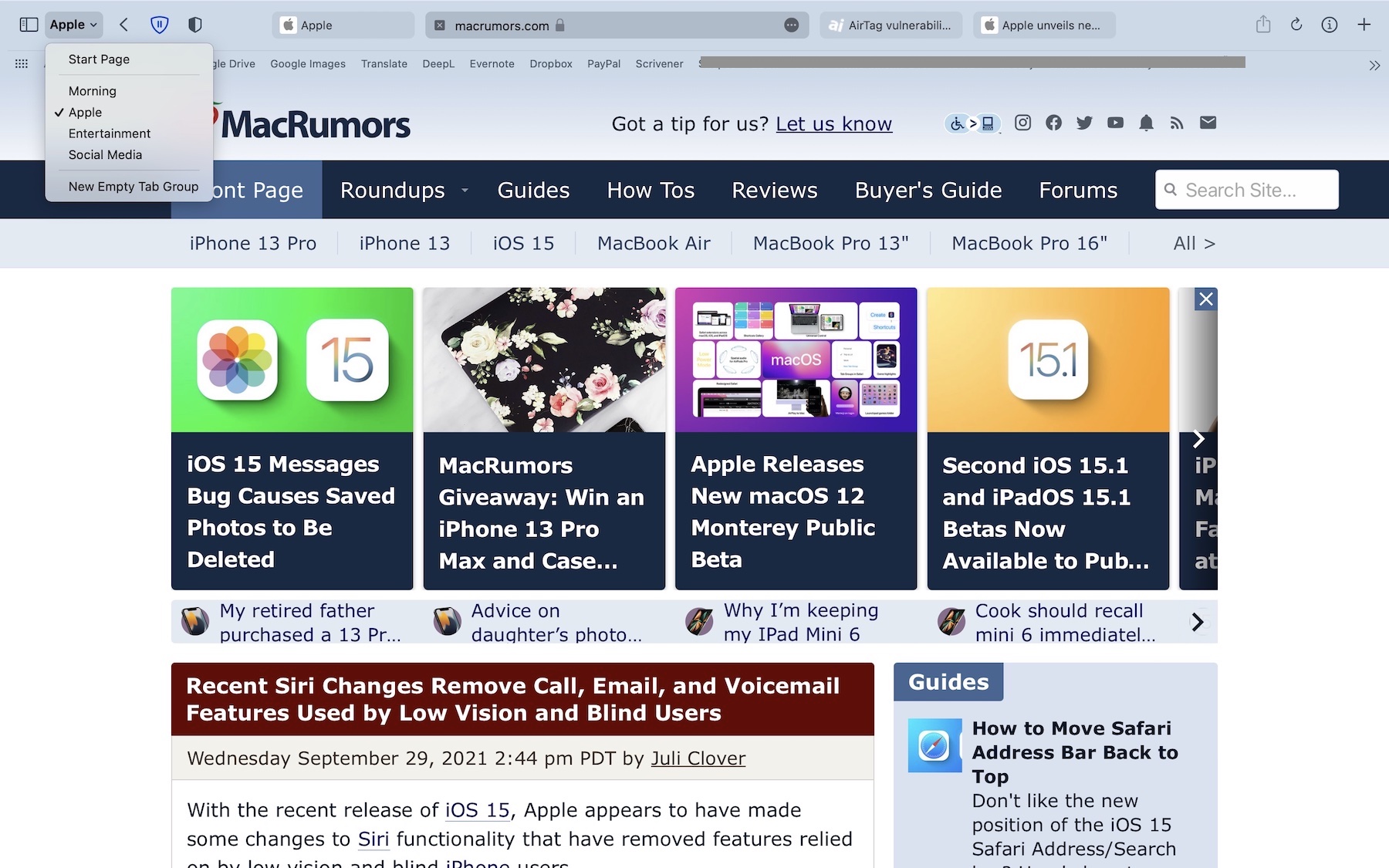Select the checked Apple tab group
The width and height of the screenshot is (1389, 868).
(85, 113)
